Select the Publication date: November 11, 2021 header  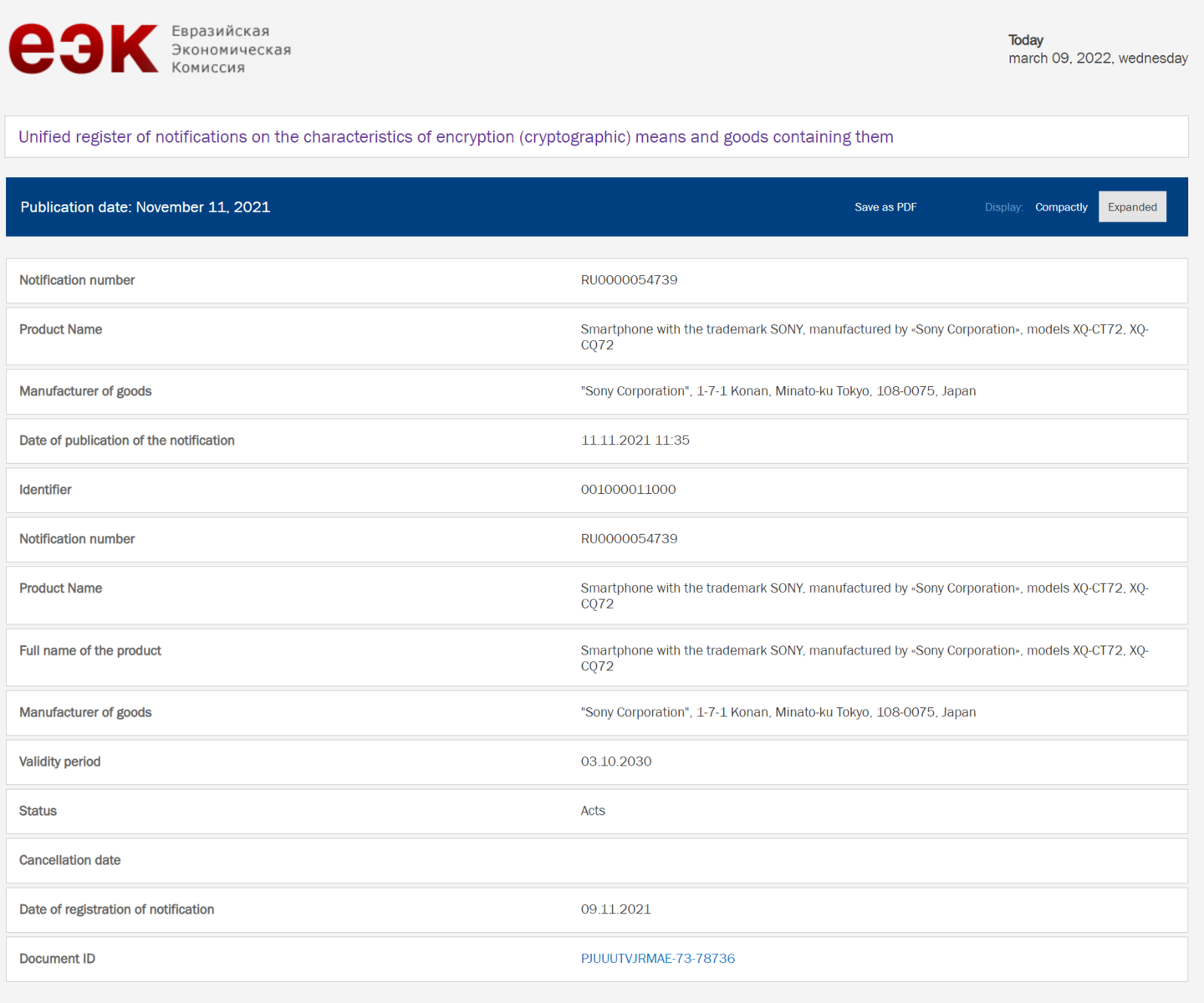click(x=145, y=207)
